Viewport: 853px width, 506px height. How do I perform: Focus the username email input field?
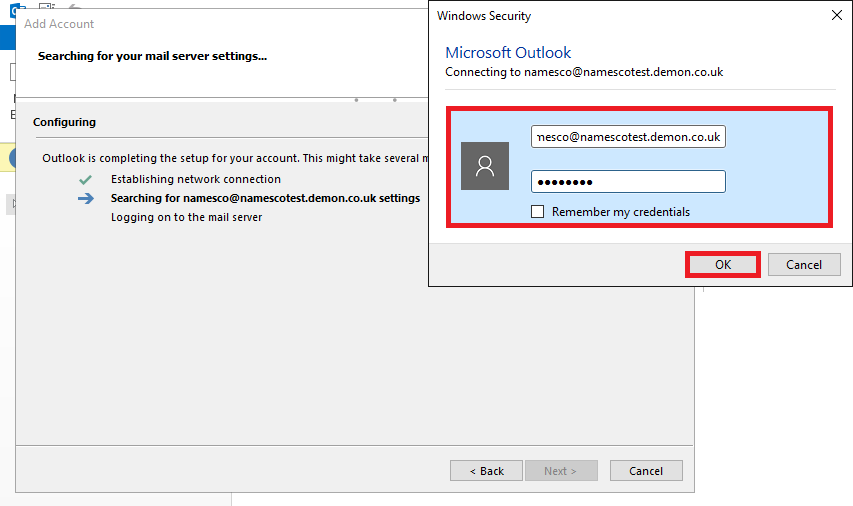[628, 137]
